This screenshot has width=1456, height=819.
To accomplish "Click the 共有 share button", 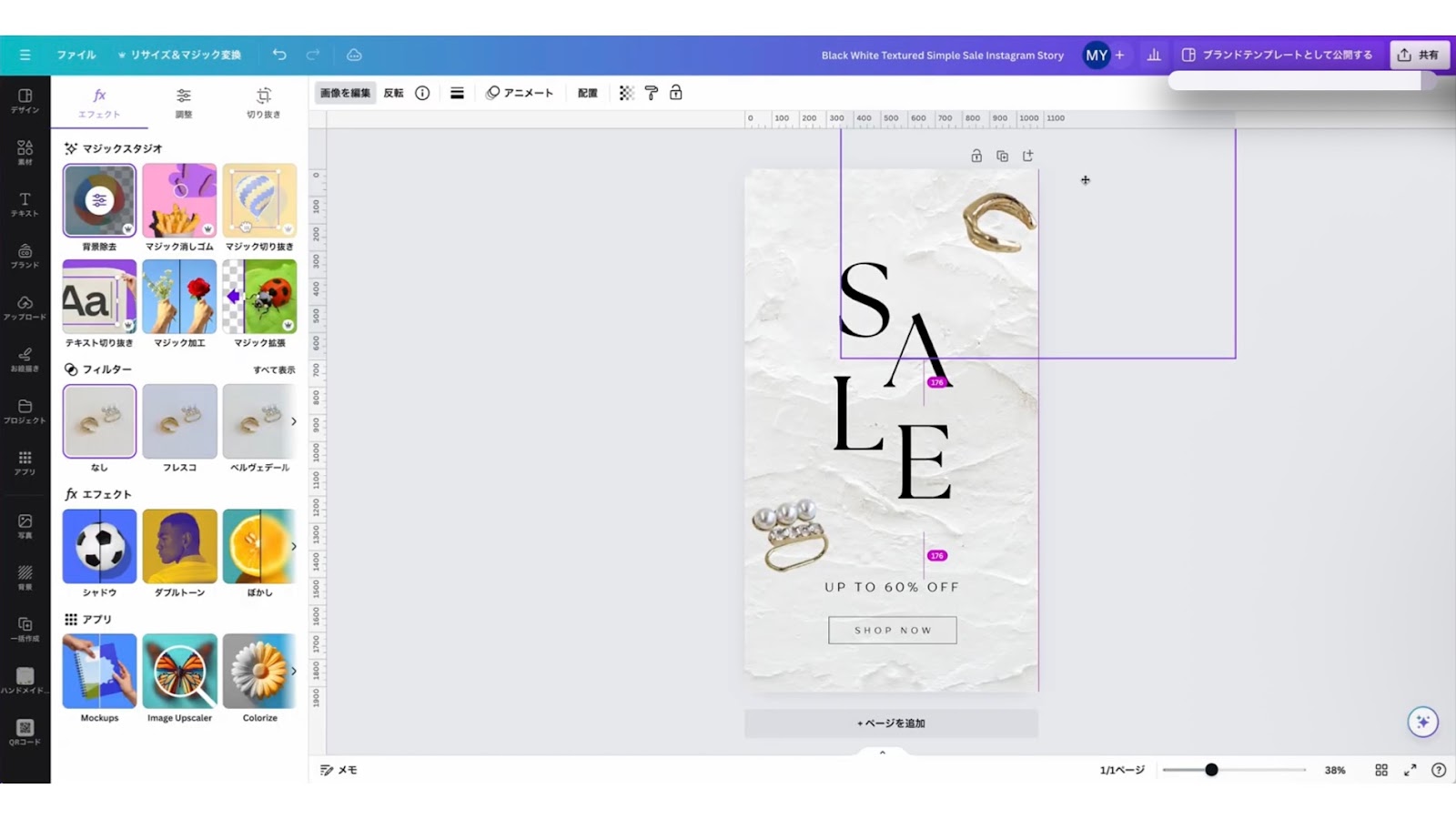I will (1419, 55).
